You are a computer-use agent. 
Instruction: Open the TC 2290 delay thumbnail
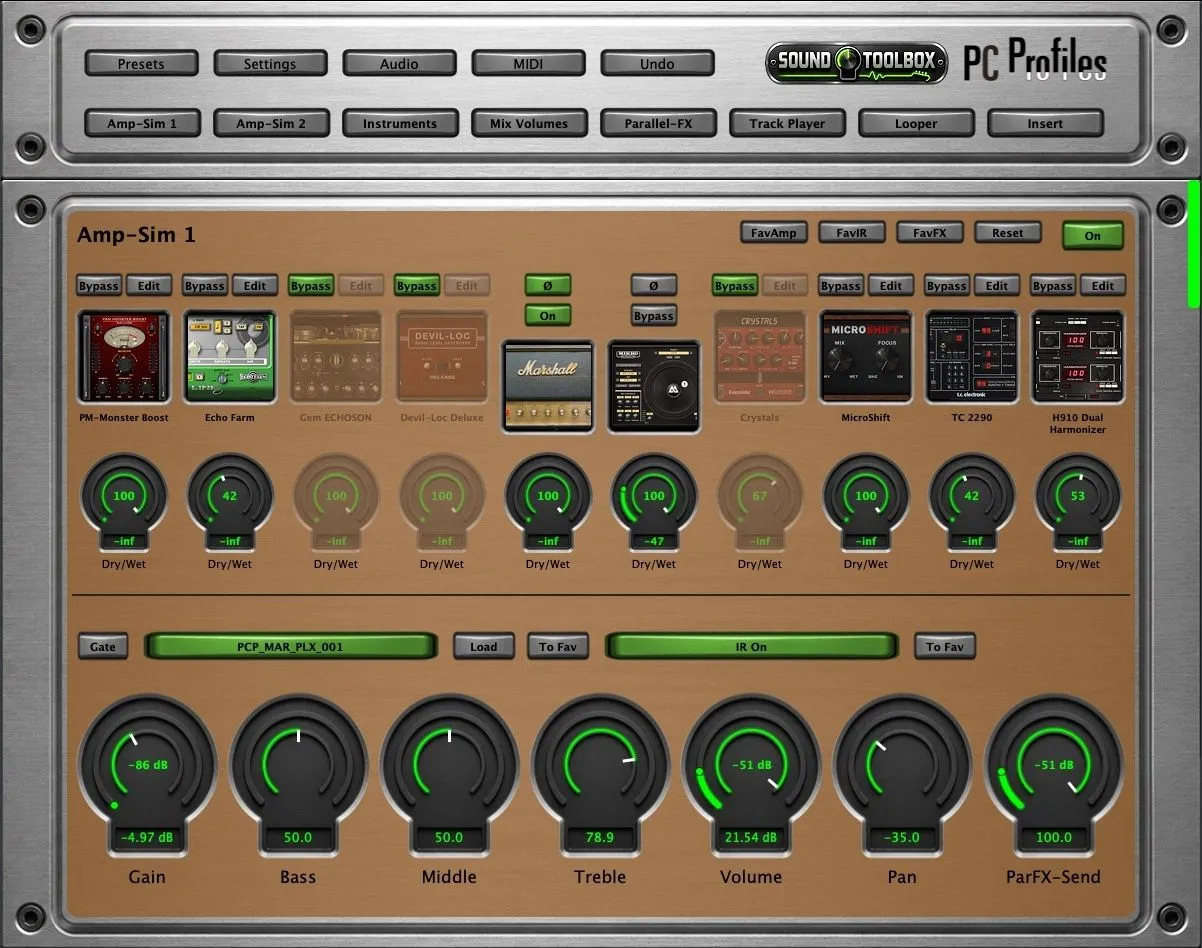972,357
